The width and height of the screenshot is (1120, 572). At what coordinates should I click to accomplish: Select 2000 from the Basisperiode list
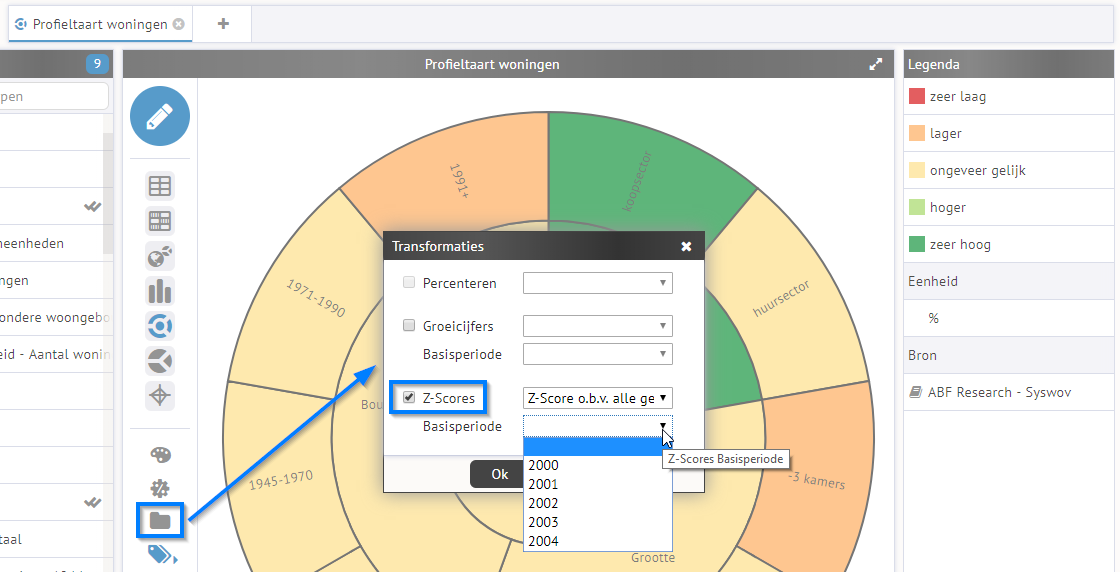(598, 465)
